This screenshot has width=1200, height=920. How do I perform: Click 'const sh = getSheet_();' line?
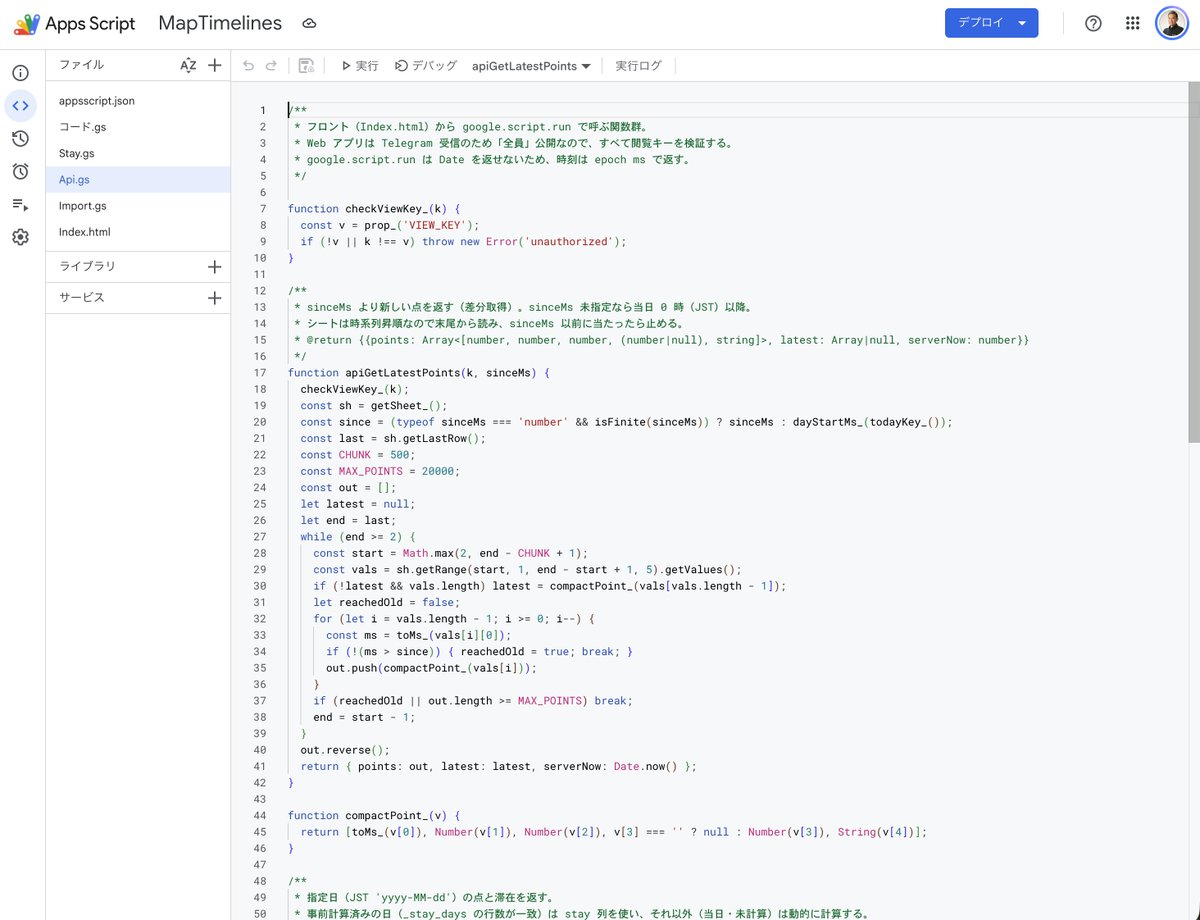pos(373,405)
